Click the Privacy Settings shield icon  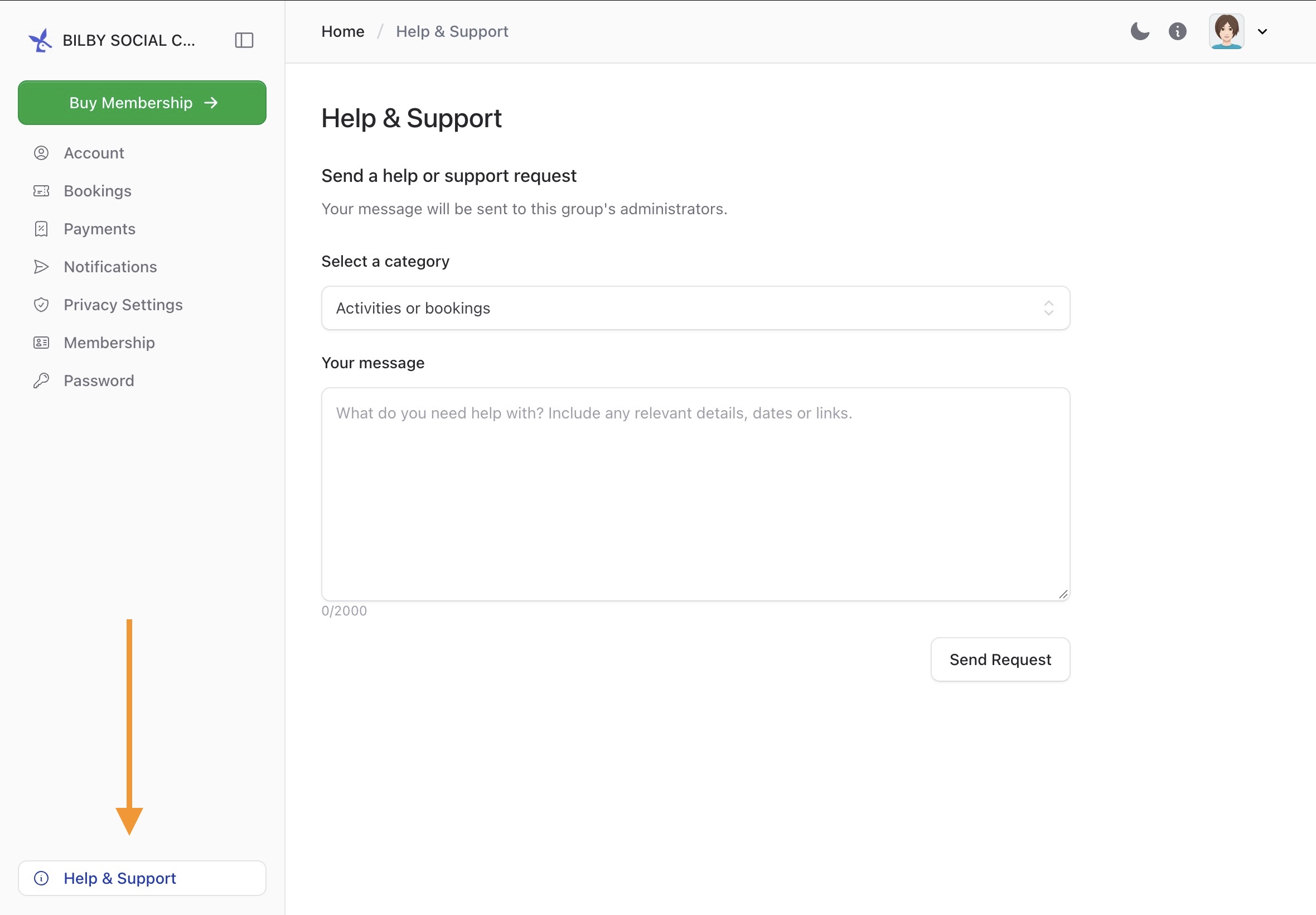pos(41,305)
